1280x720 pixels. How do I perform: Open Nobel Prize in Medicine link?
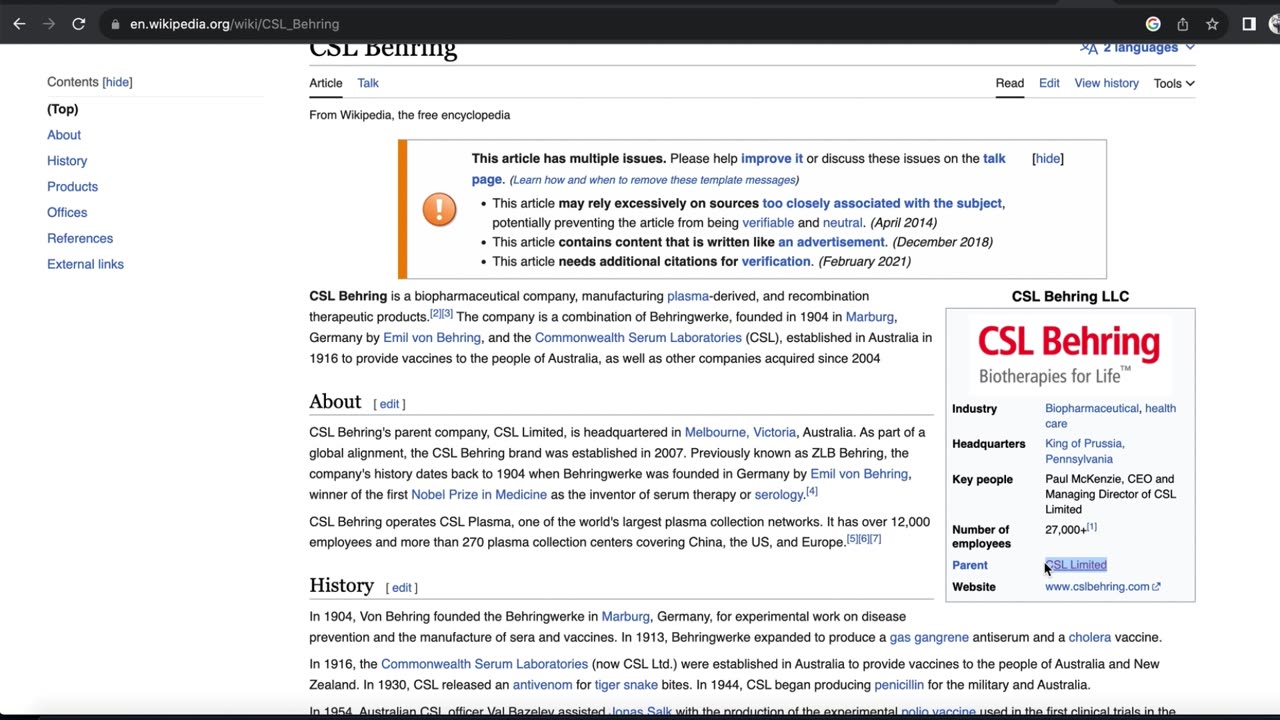click(x=479, y=494)
